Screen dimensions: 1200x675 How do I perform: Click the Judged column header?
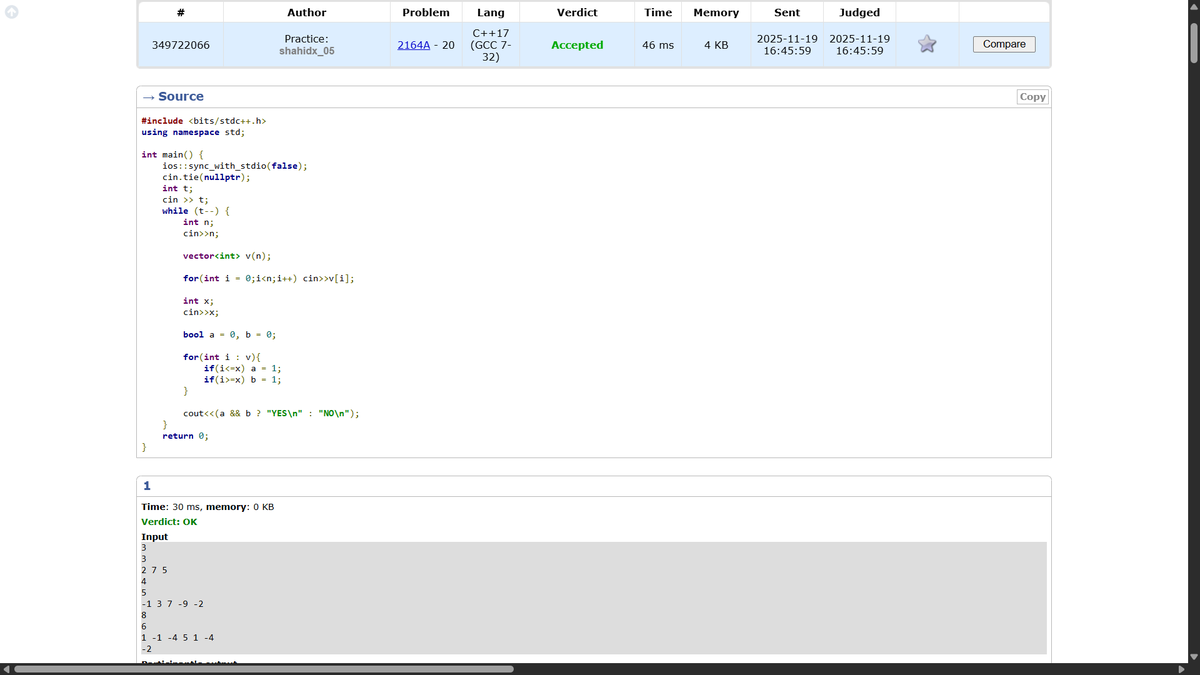pyautogui.click(x=859, y=12)
